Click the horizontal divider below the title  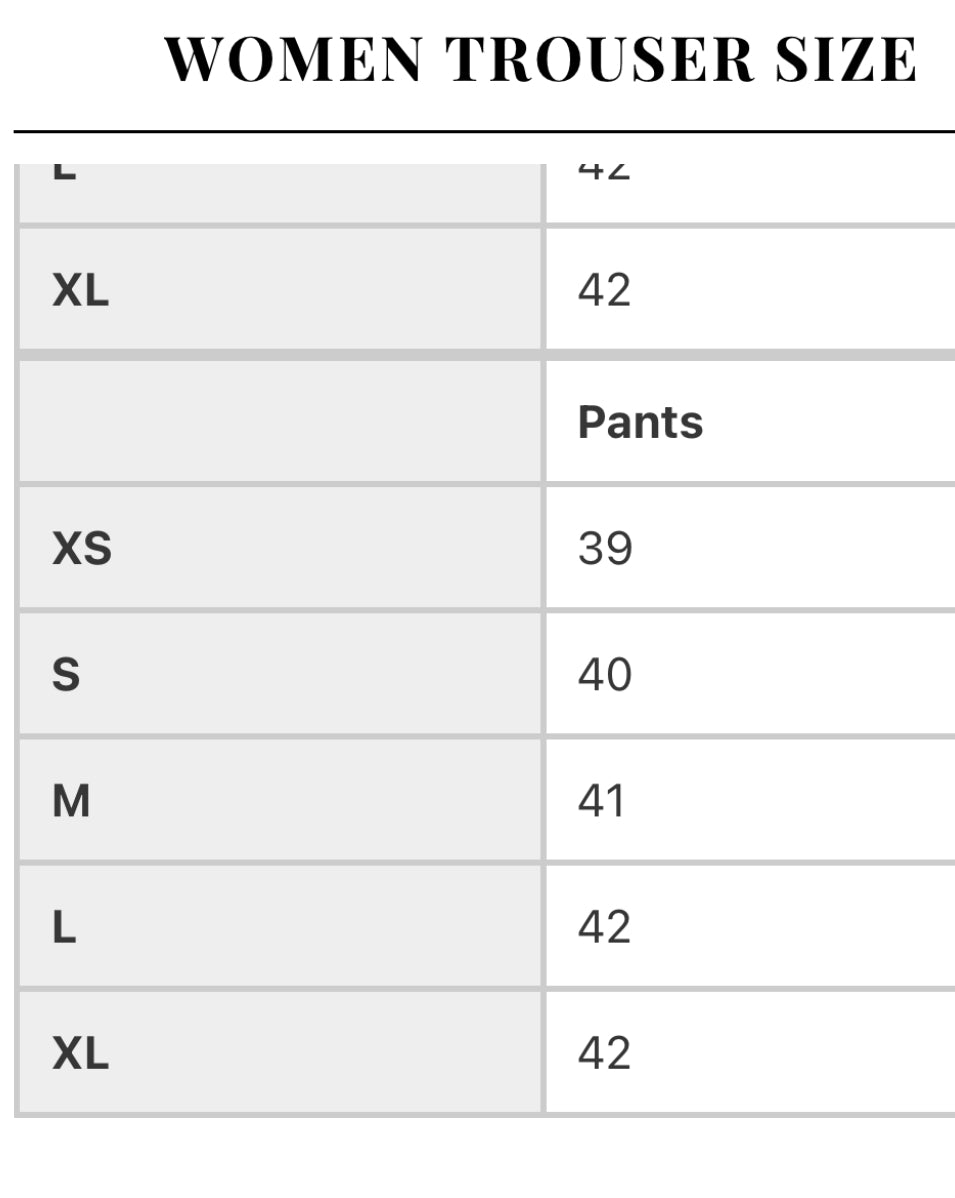pyautogui.click(x=484, y=131)
